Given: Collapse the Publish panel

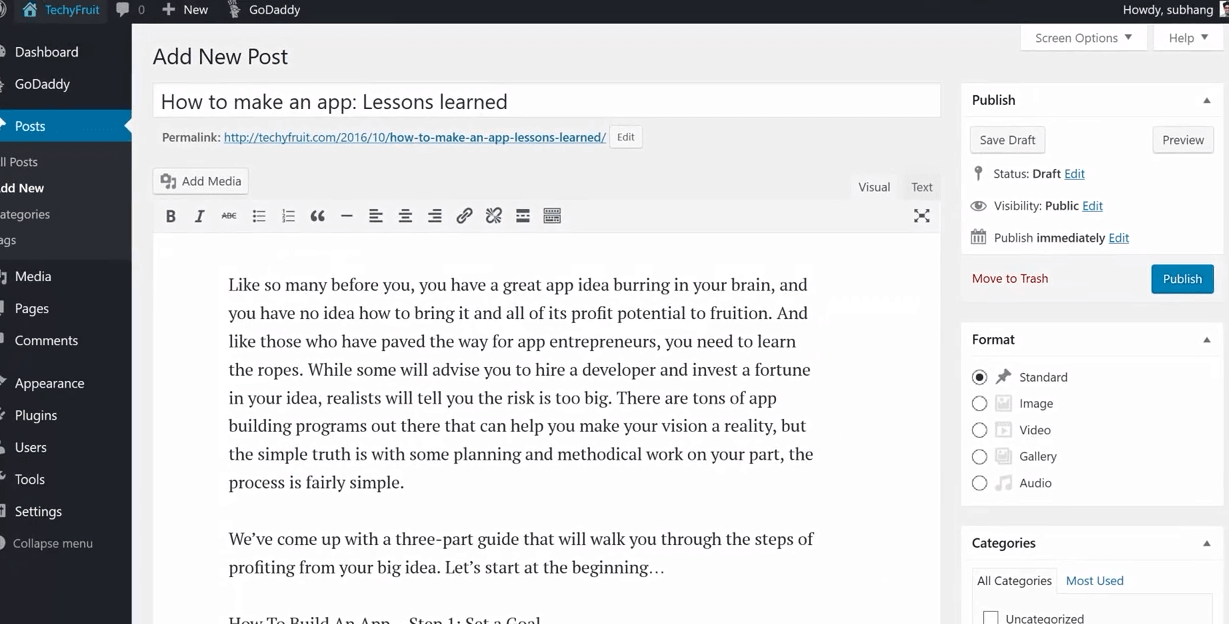Looking at the screenshot, I should [1206, 100].
